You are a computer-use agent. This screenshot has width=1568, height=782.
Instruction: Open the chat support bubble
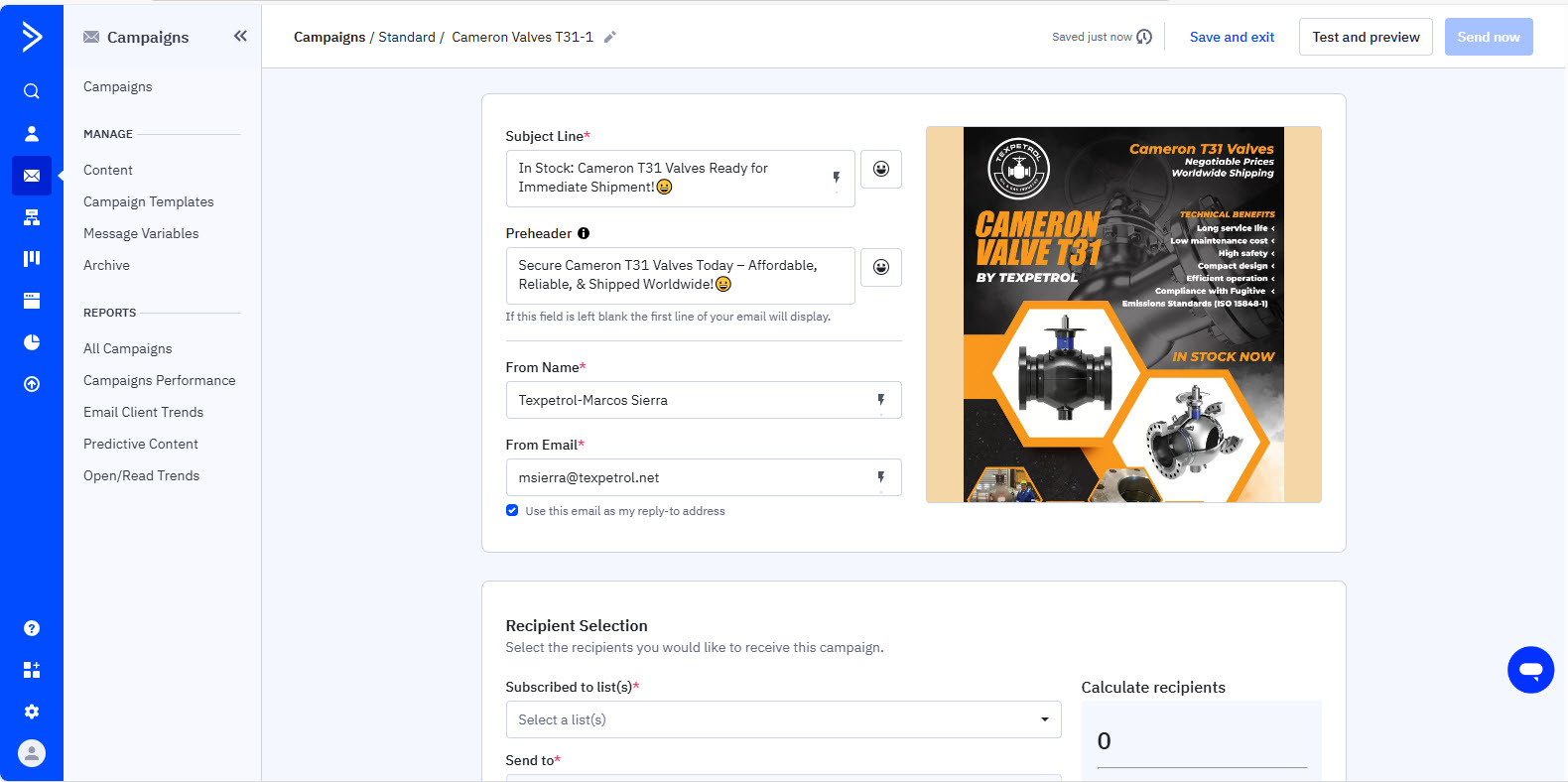pyautogui.click(x=1531, y=670)
